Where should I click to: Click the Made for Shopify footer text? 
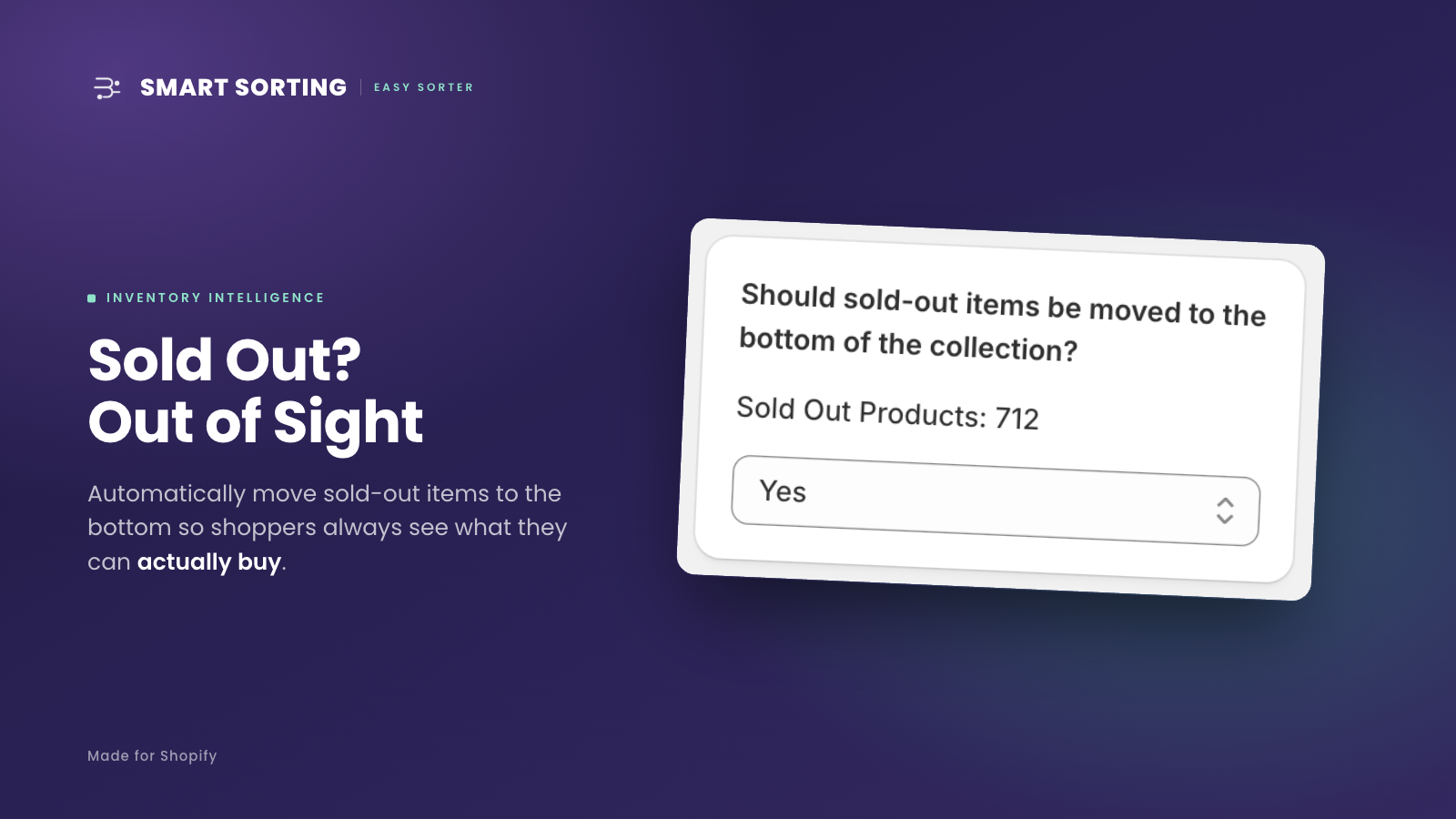(x=152, y=755)
